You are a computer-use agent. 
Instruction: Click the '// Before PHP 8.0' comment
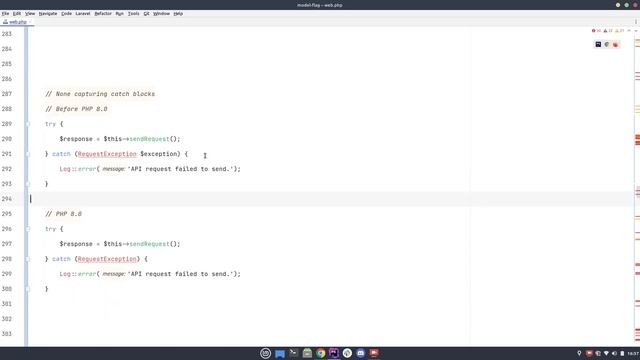[x=76, y=109]
